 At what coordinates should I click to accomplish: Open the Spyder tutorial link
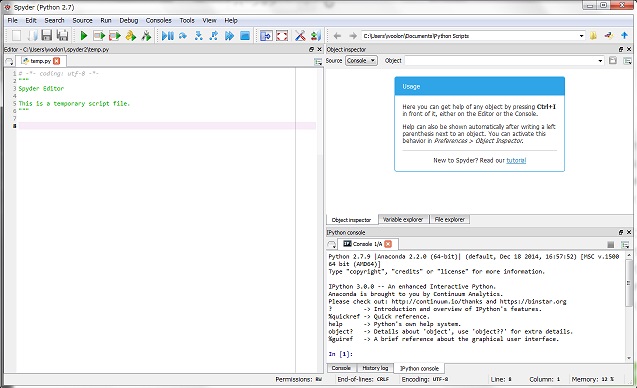click(x=516, y=160)
